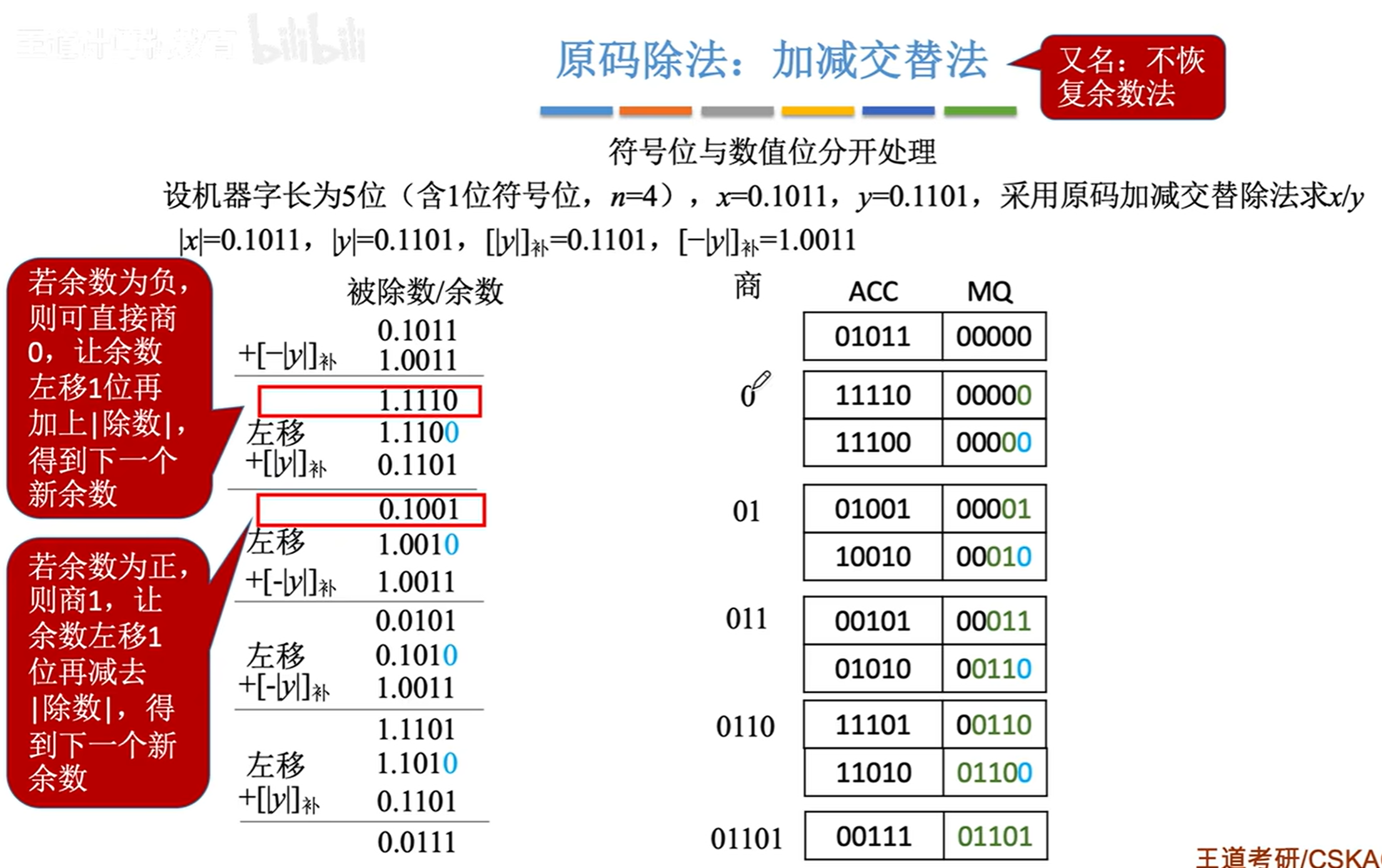Click the ACC column header
Screen dimensions: 1382x868
point(873,291)
